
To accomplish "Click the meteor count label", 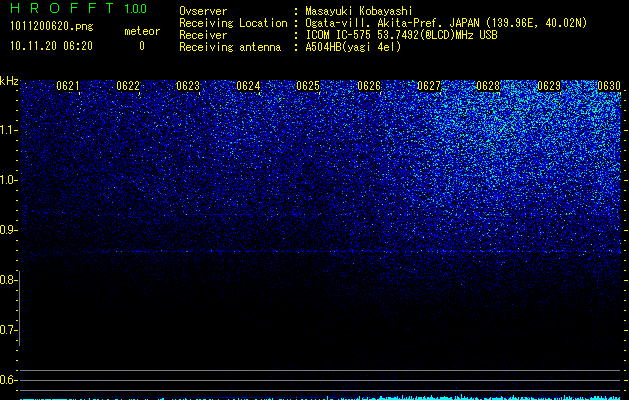I will click(142, 31).
